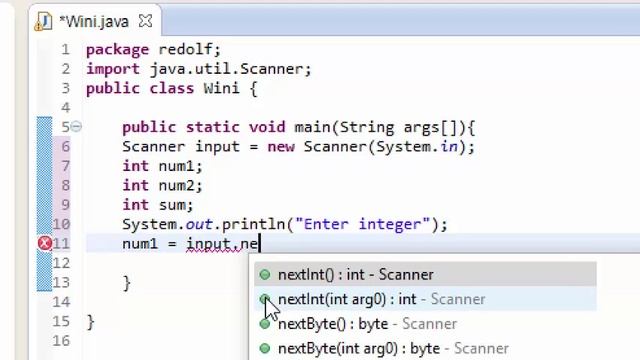640x360 pixels.
Task: Click the Java file icon on Wini.java tab
Action: [x=43, y=21]
